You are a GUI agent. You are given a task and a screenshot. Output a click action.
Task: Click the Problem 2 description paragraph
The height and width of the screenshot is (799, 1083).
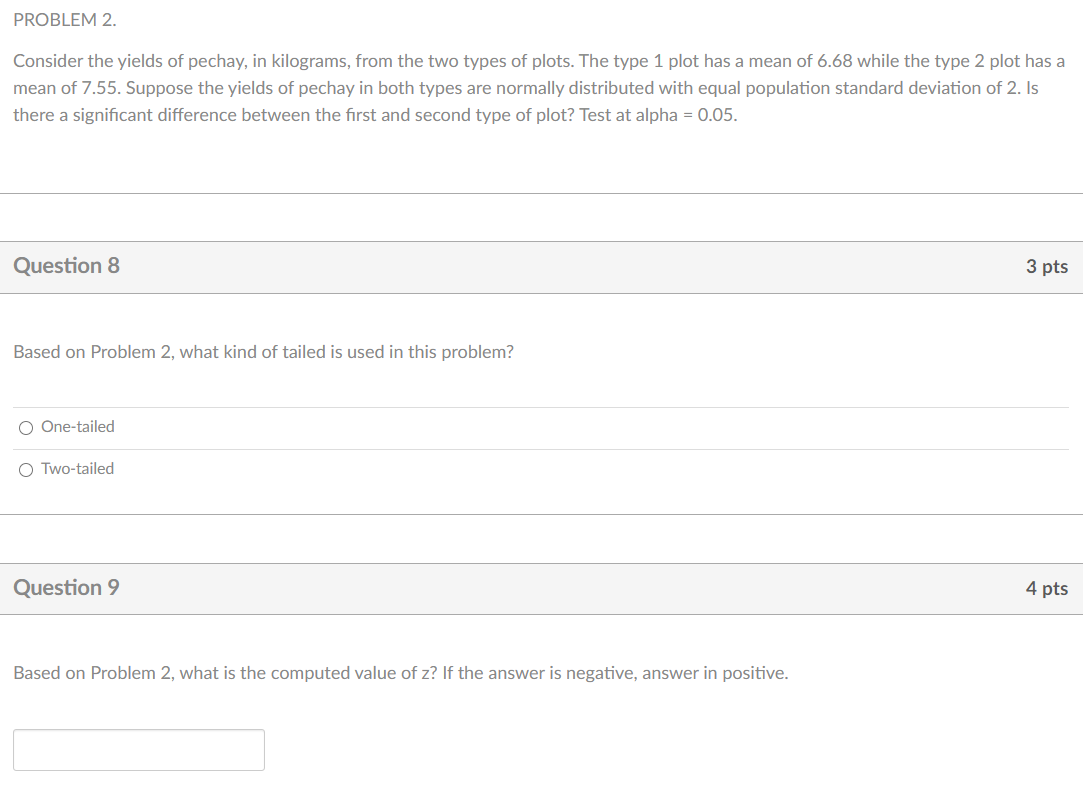coord(540,87)
